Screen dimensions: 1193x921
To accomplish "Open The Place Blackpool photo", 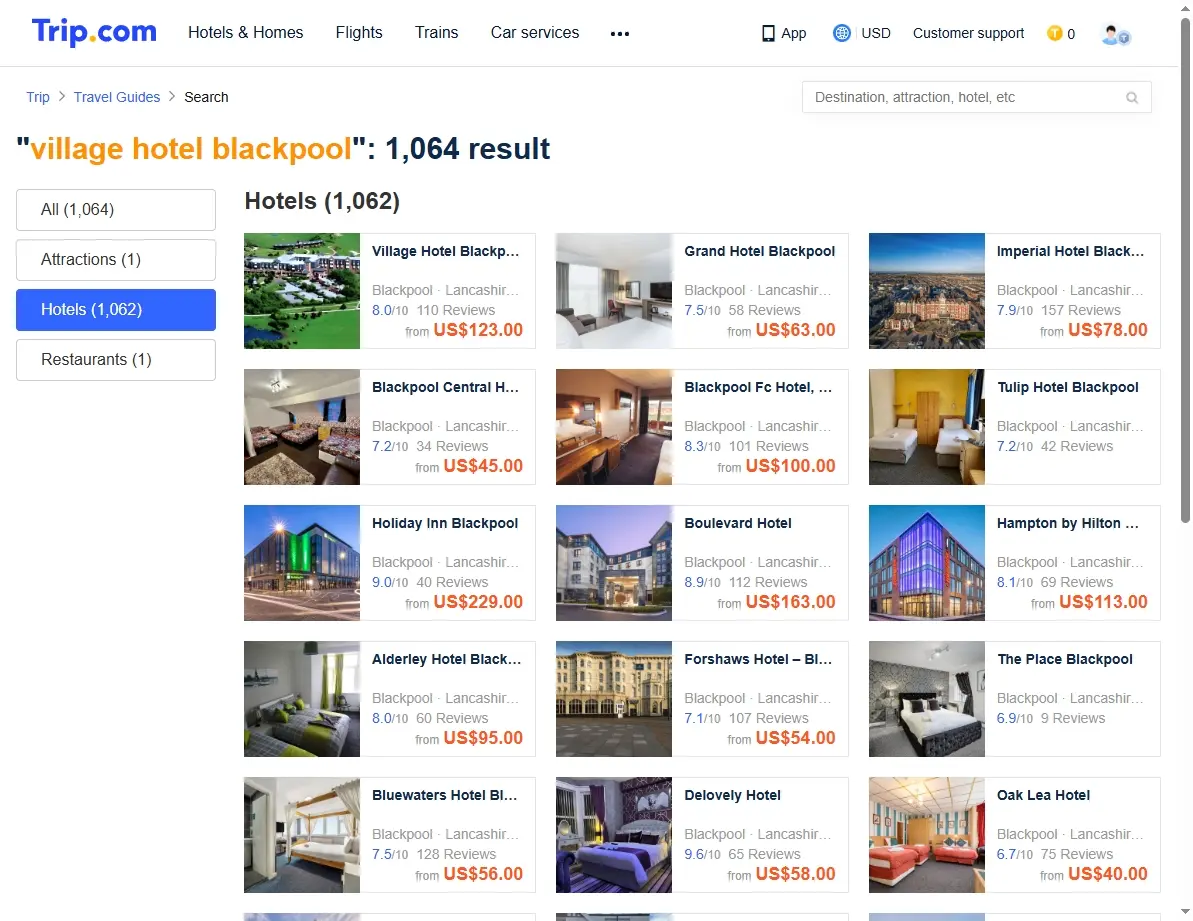I will pyautogui.click(x=927, y=700).
